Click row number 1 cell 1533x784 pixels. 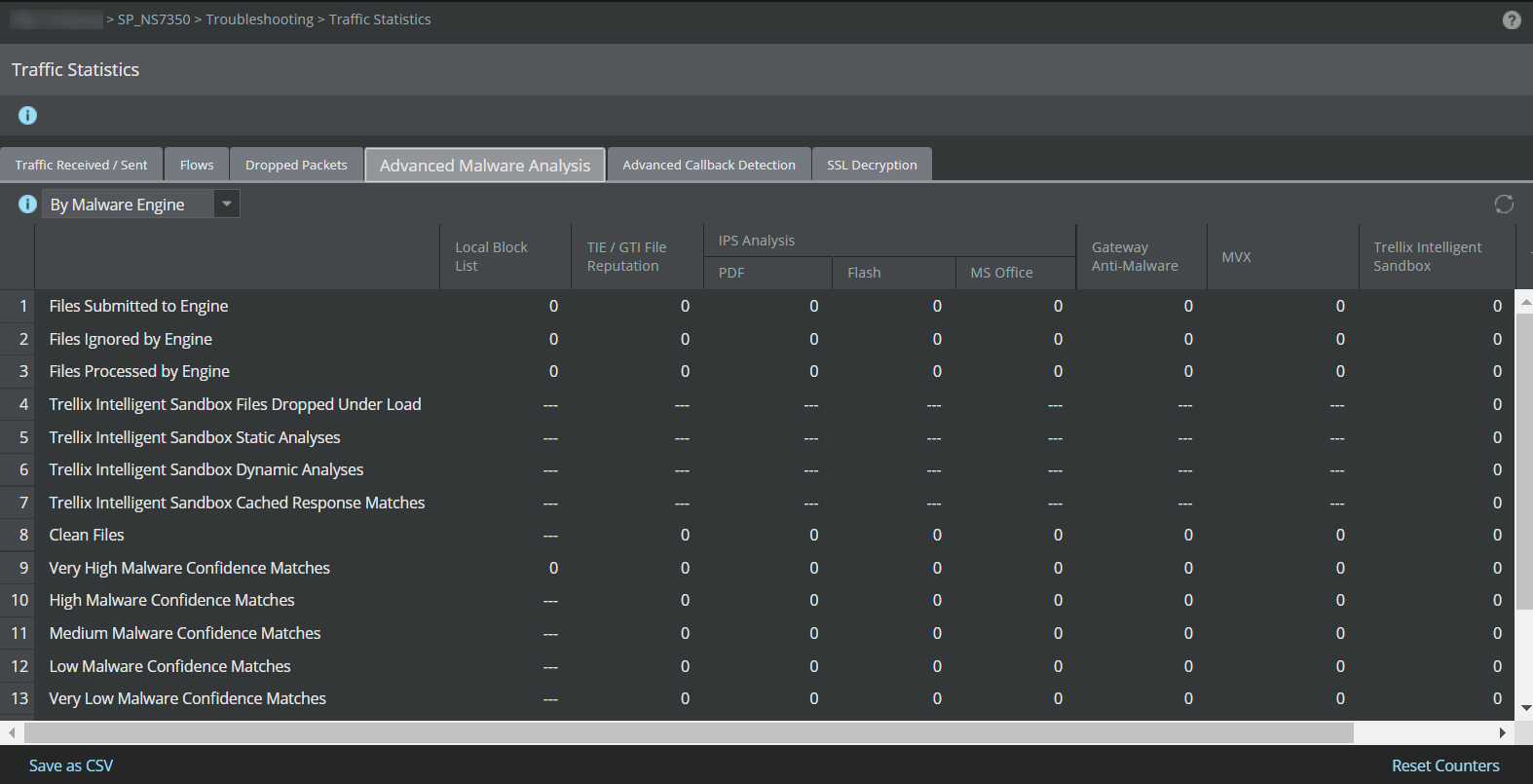tap(18, 306)
